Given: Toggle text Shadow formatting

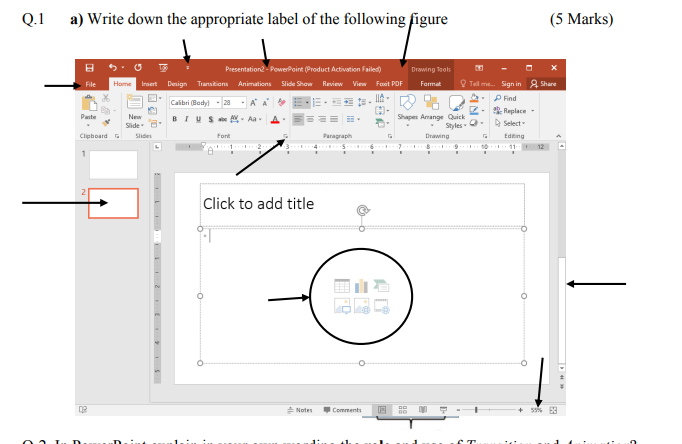Looking at the screenshot, I should pos(211,119).
